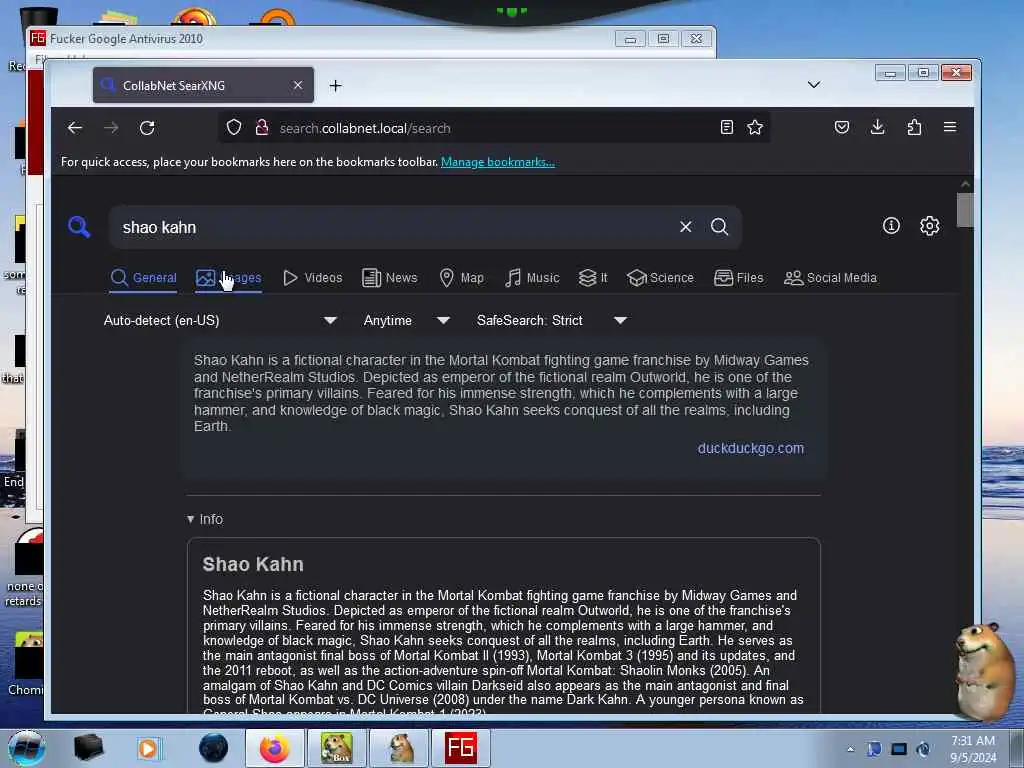Open the Pocket save icon
The image size is (1024, 768).
[842, 127]
